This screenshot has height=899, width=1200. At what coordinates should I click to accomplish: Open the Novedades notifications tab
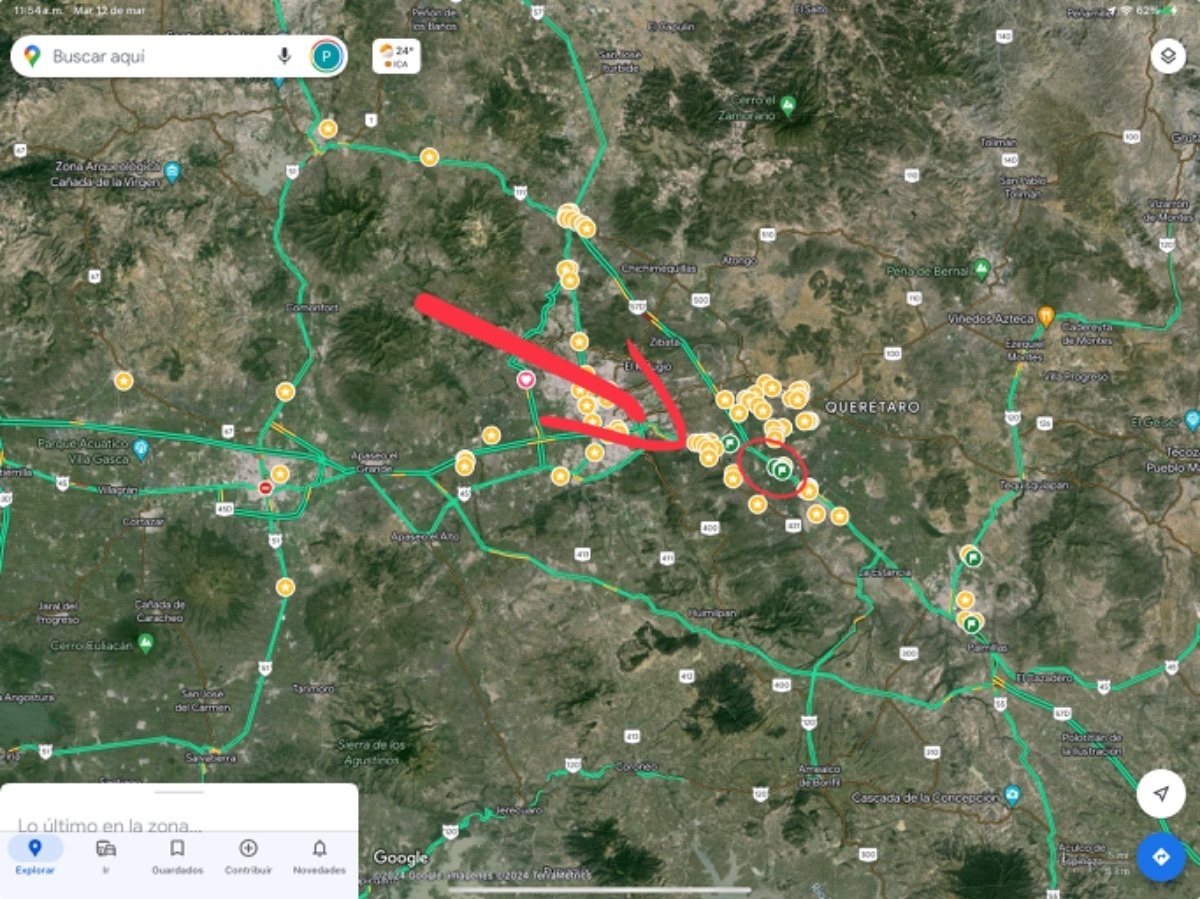(x=319, y=856)
